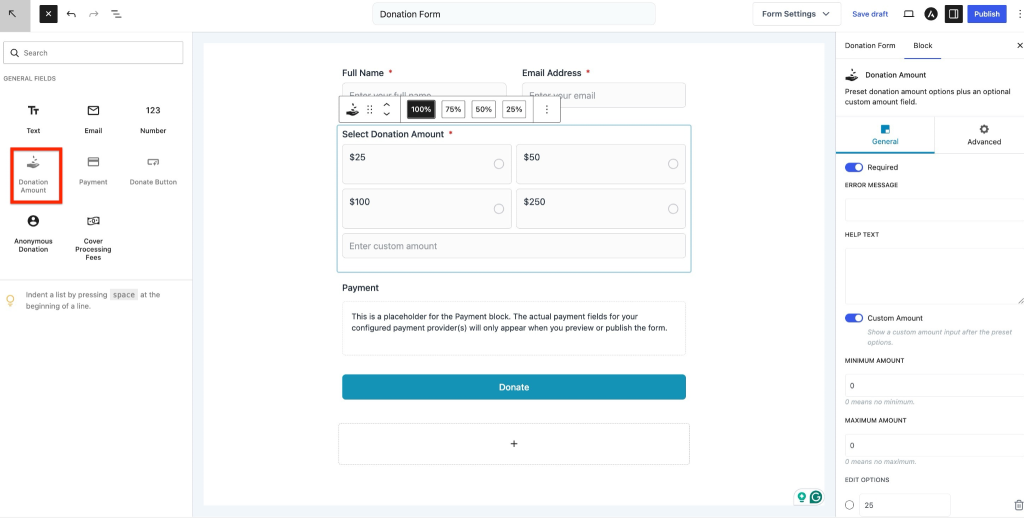Viewport: 1024px width, 518px height.
Task: Click the Email Address input field
Action: pyautogui.click(x=604, y=95)
